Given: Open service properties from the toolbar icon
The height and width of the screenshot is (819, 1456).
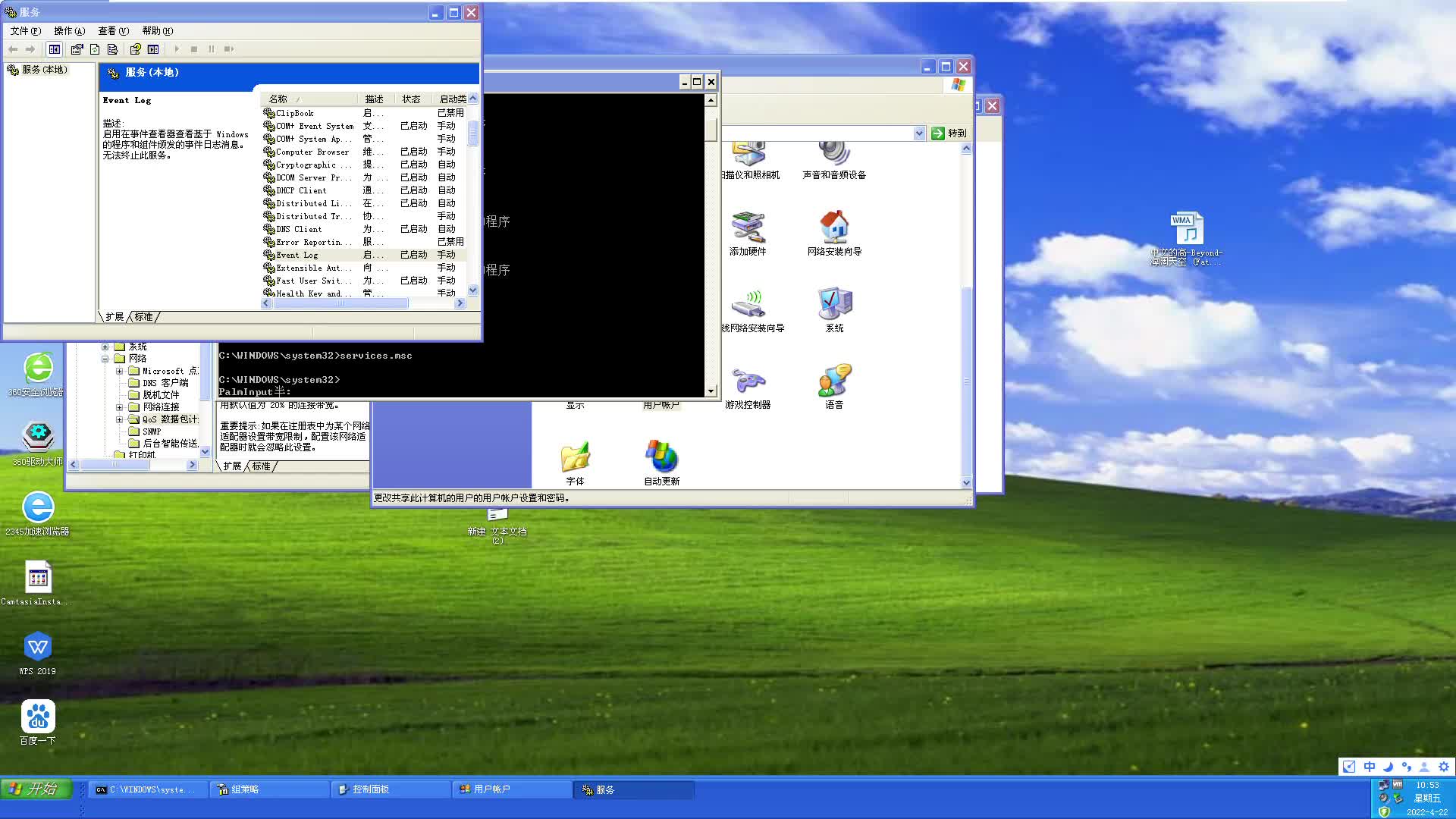Looking at the screenshot, I should pos(77,49).
